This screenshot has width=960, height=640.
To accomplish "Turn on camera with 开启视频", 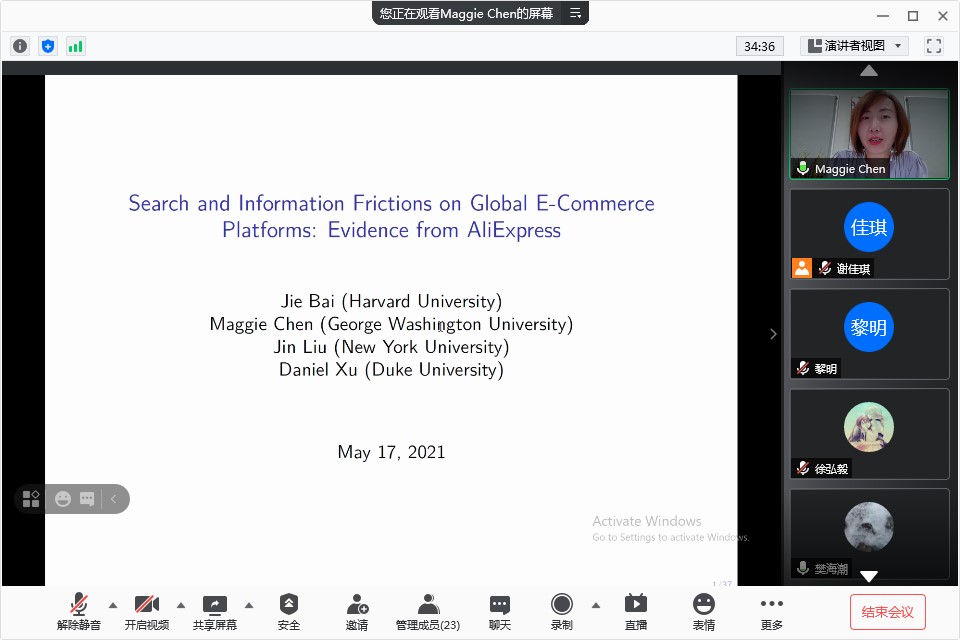I will point(147,611).
